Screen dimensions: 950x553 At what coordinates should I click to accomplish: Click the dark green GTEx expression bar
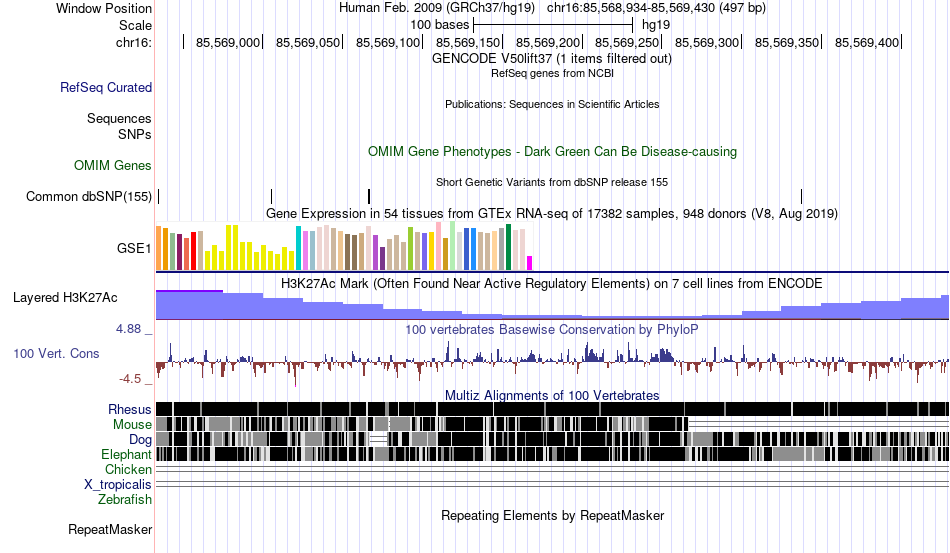508,247
